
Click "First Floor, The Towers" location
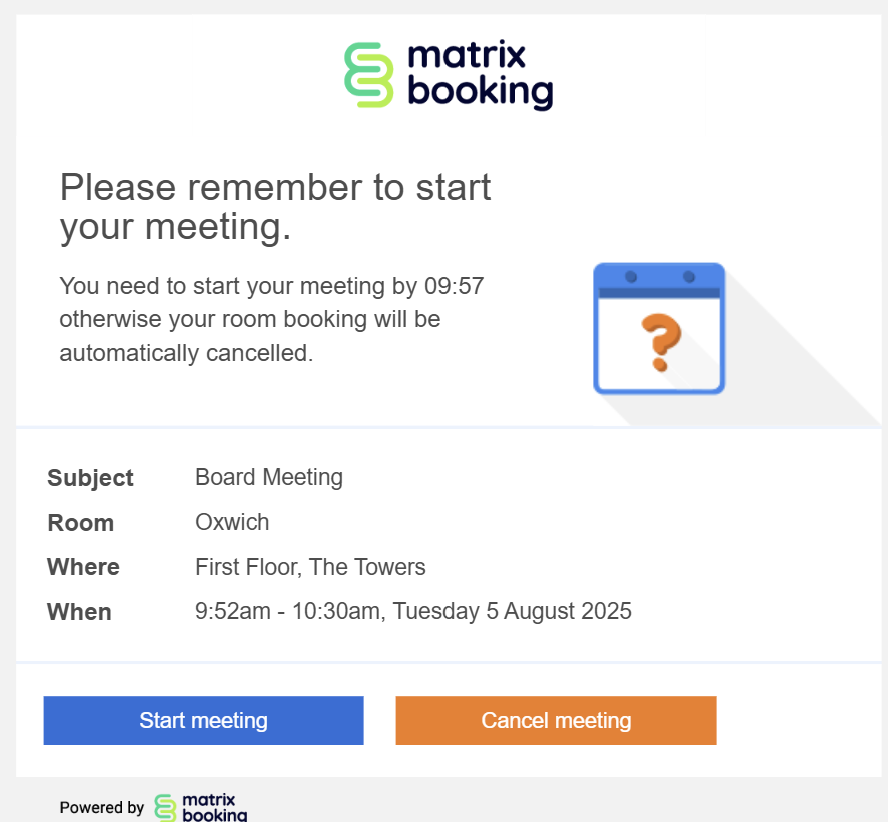pos(310,567)
